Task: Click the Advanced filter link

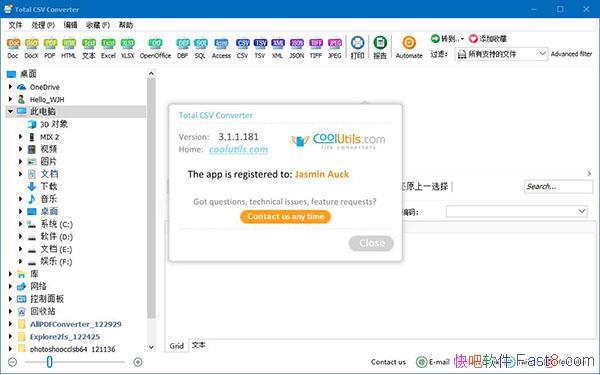Action: [571, 54]
